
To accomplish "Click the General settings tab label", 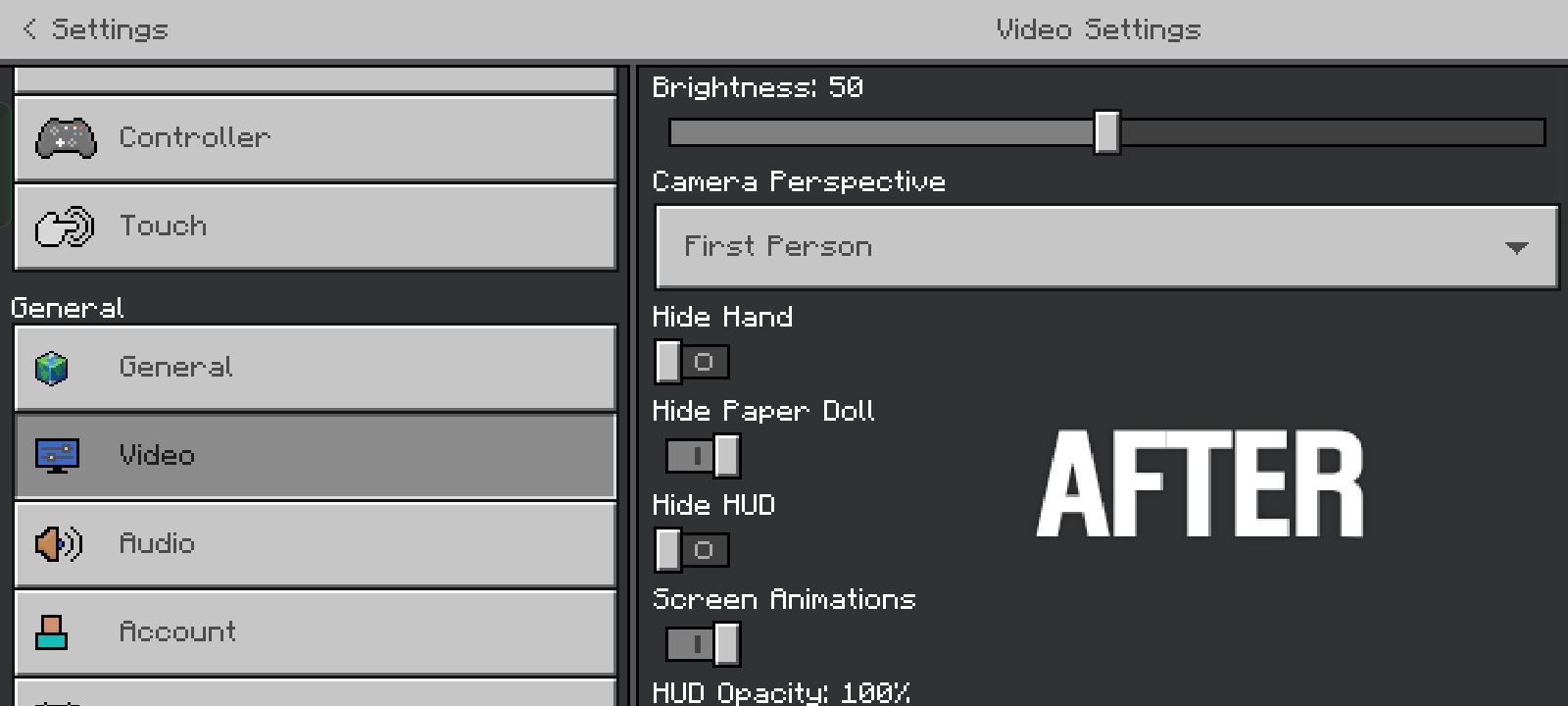I will [x=176, y=368].
